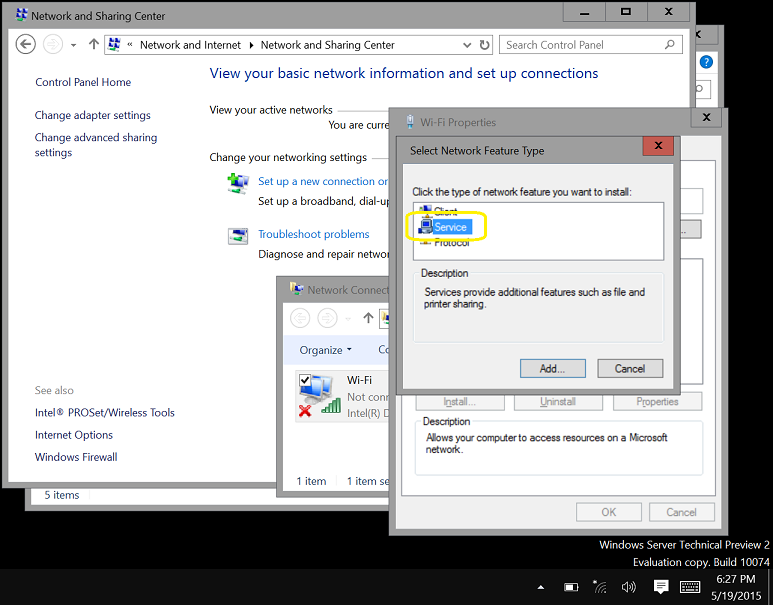
Task: Open the action center notification icon
Action: click(660, 586)
